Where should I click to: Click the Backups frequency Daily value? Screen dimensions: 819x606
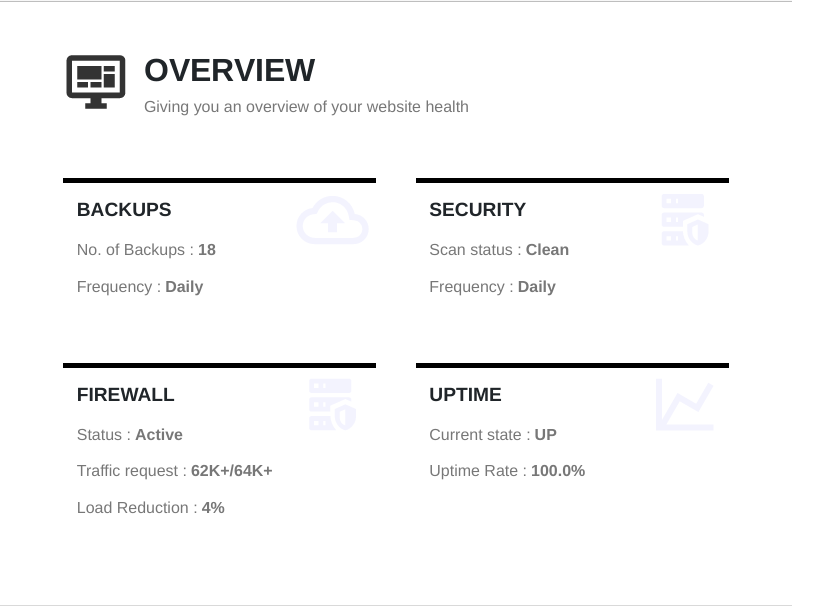(184, 287)
